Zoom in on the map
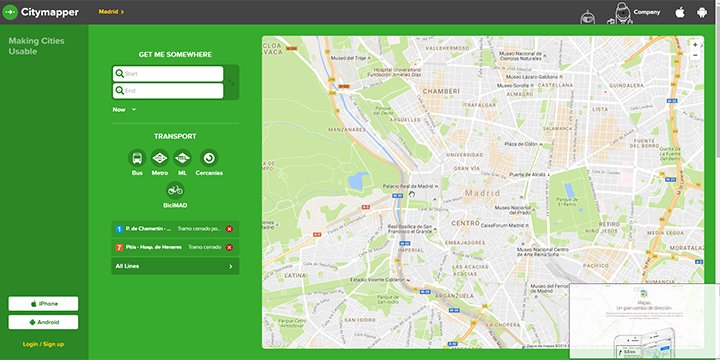Viewport: 720px width, 360px height. [x=695, y=45]
